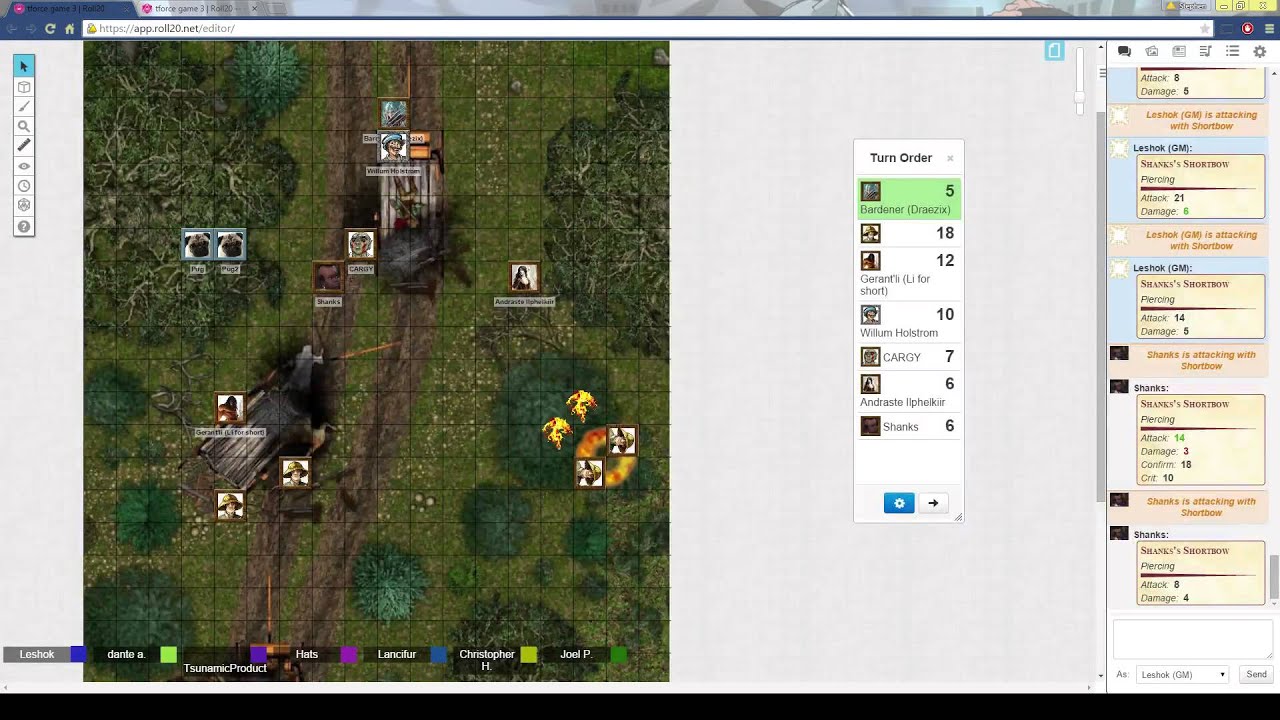Click the TsunamicProduct player name

point(225,668)
